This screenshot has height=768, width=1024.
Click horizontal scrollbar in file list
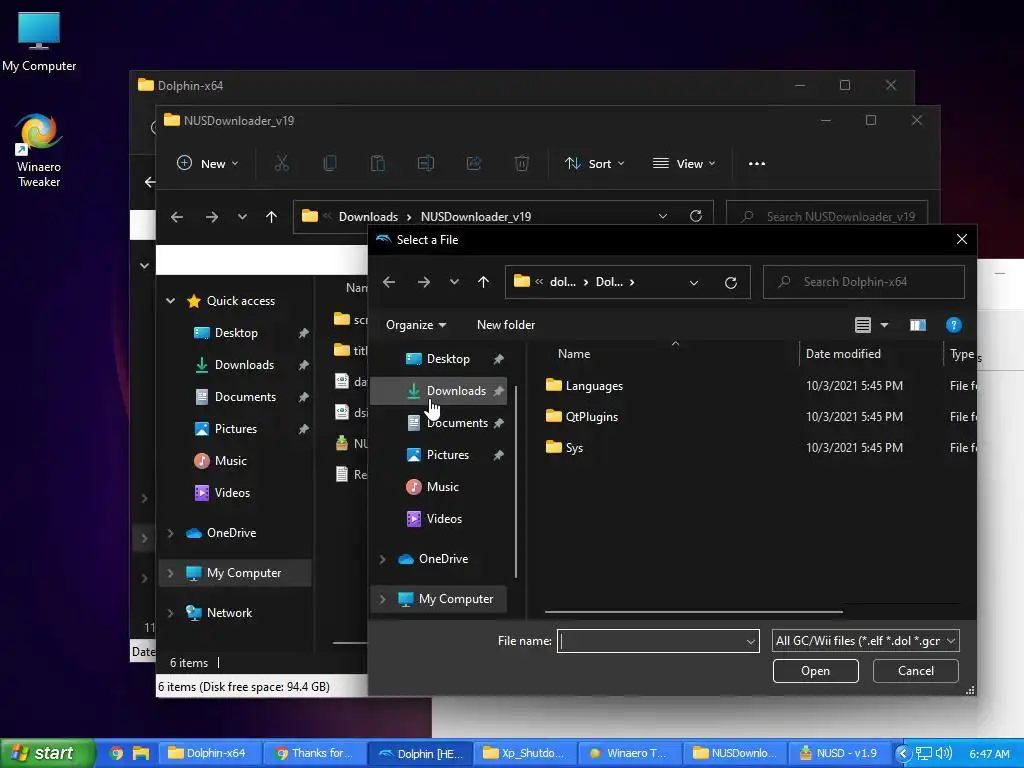click(x=694, y=612)
